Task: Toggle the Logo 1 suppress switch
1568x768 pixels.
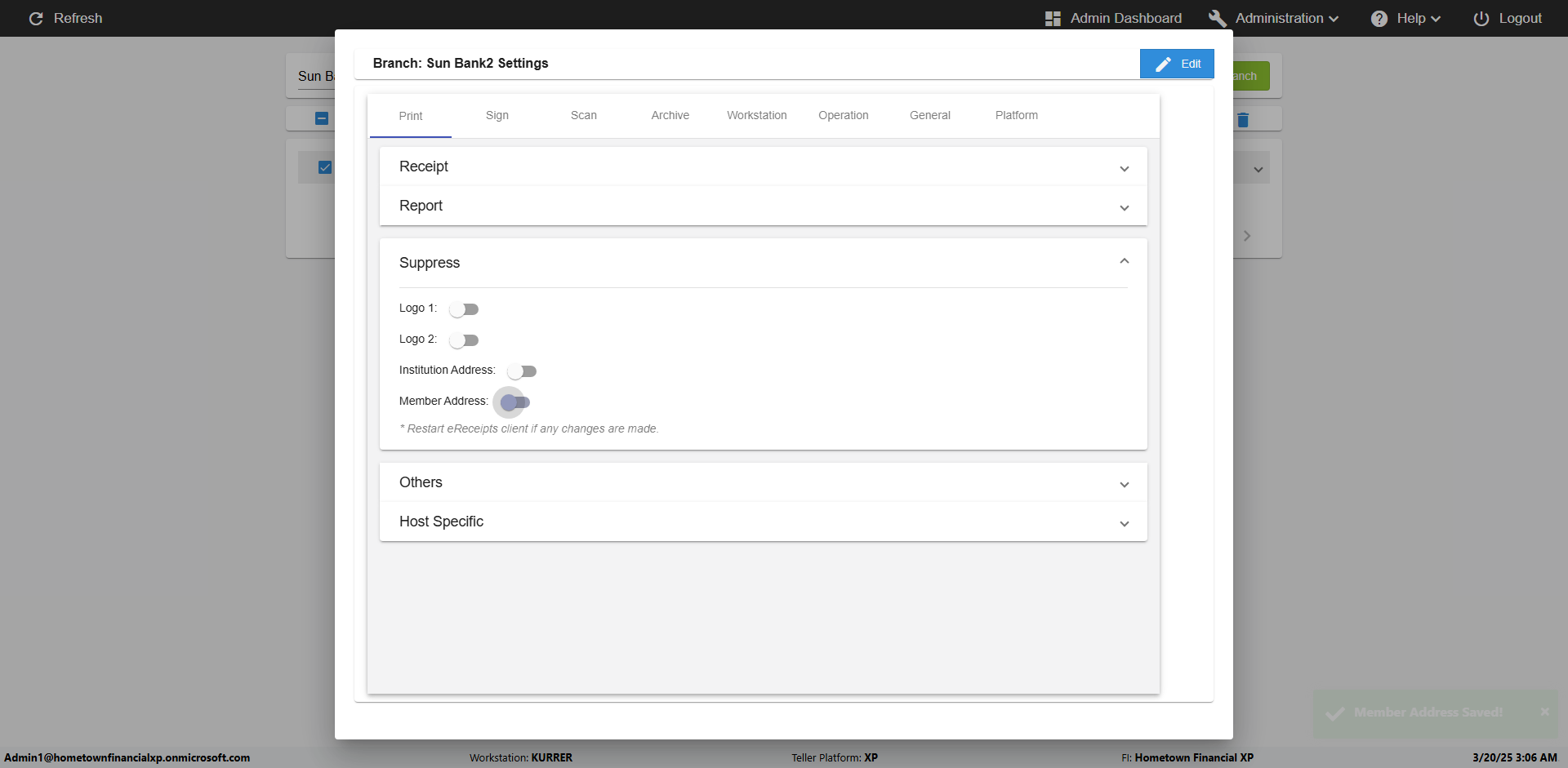Action: click(464, 309)
